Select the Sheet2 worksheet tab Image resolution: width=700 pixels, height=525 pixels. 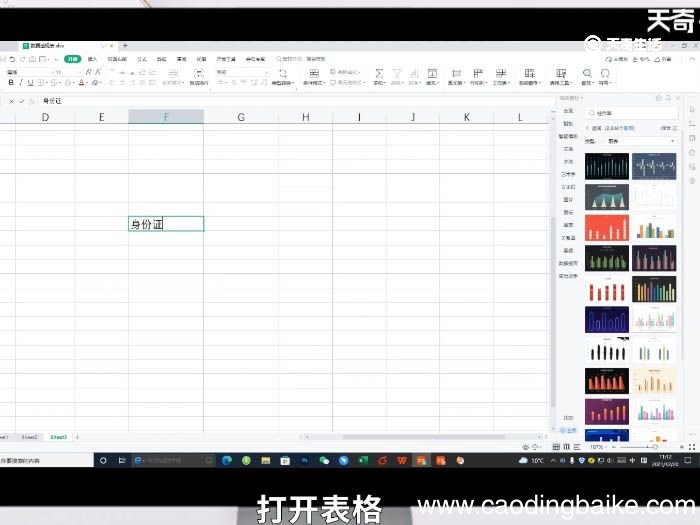pyautogui.click(x=29, y=437)
